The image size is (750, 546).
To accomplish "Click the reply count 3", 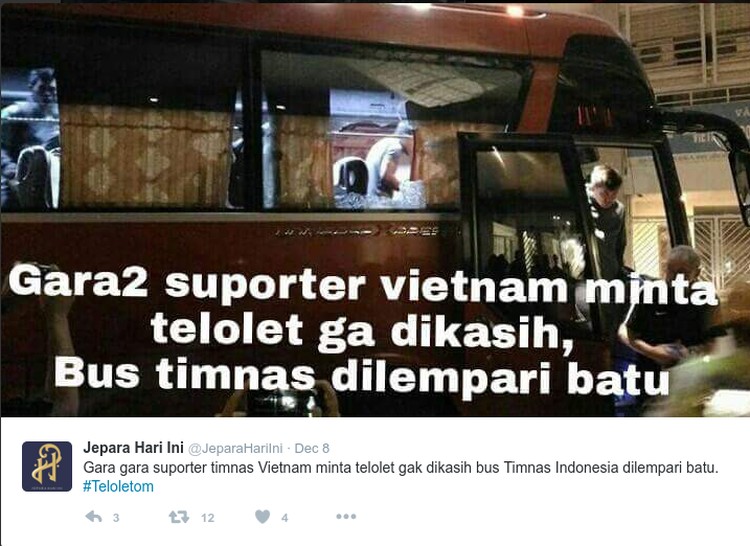I will pyautogui.click(x=116, y=518).
